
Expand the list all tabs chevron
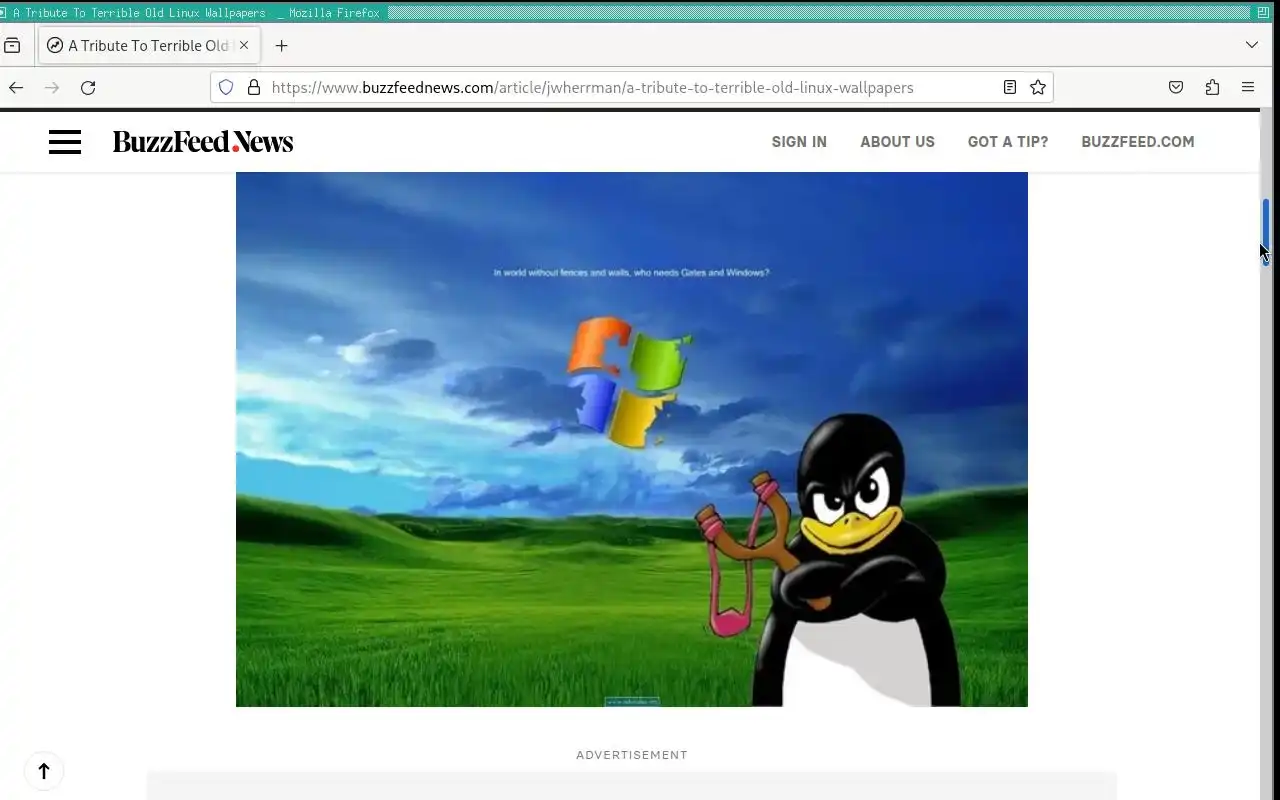(1251, 45)
